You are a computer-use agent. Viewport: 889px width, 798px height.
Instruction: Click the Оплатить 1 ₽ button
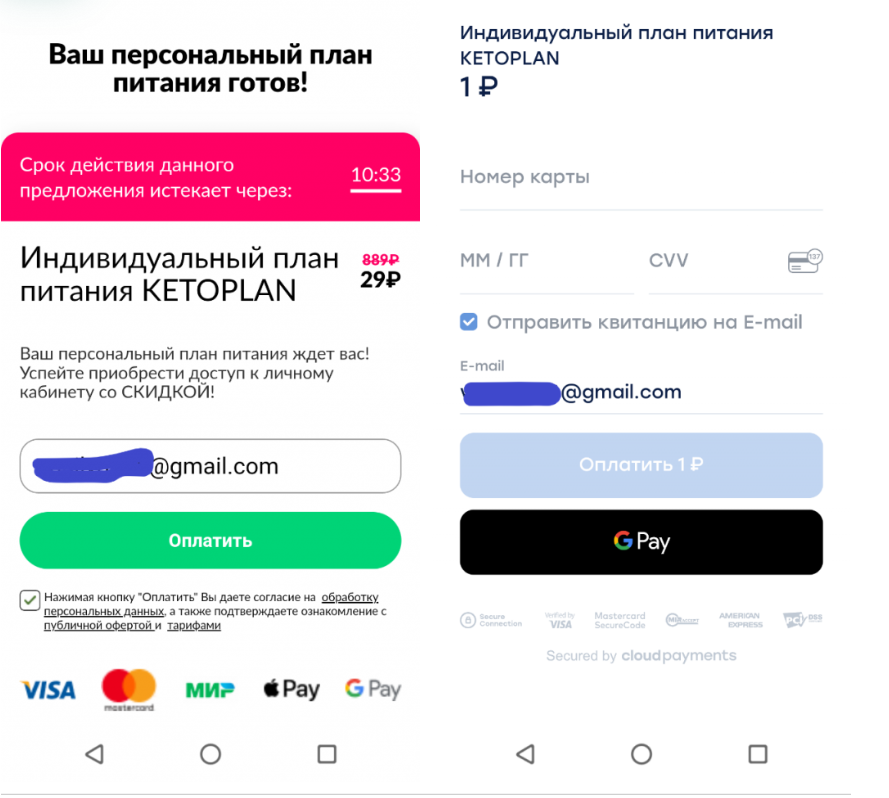click(x=641, y=465)
